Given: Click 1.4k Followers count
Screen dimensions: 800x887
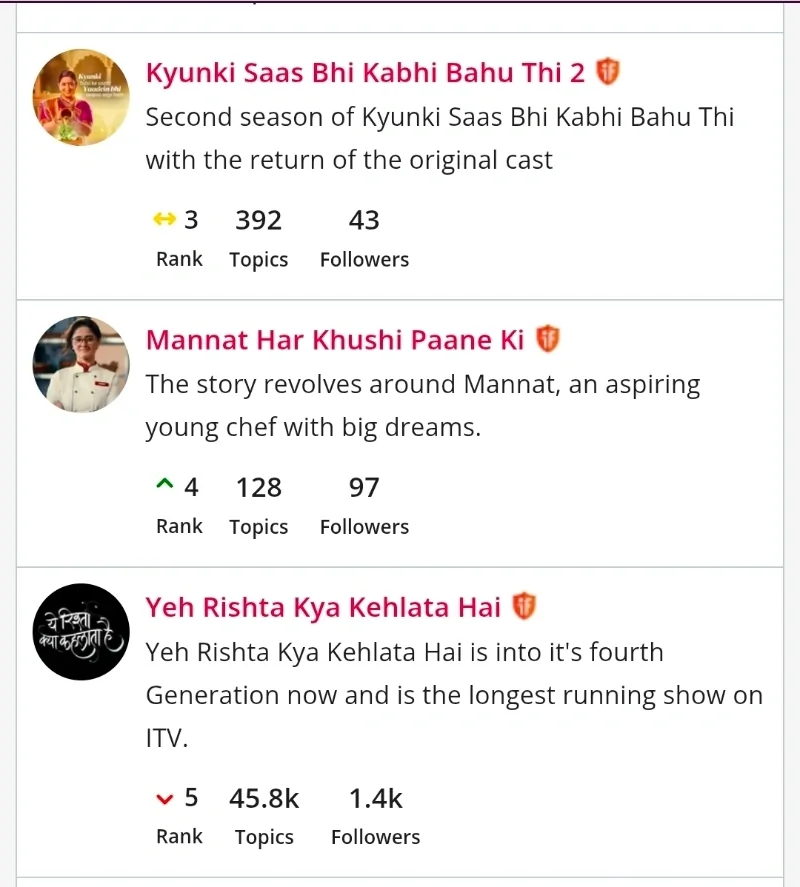Looking at the screenshot, I should tap(375, 799).
